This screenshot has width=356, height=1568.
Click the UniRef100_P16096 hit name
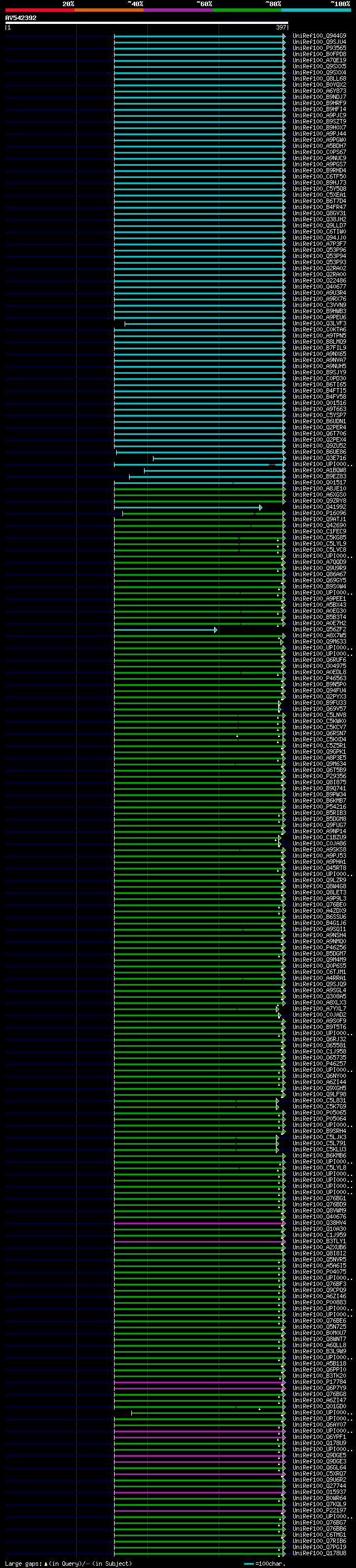pyautogui.click(x=319, y=513)
